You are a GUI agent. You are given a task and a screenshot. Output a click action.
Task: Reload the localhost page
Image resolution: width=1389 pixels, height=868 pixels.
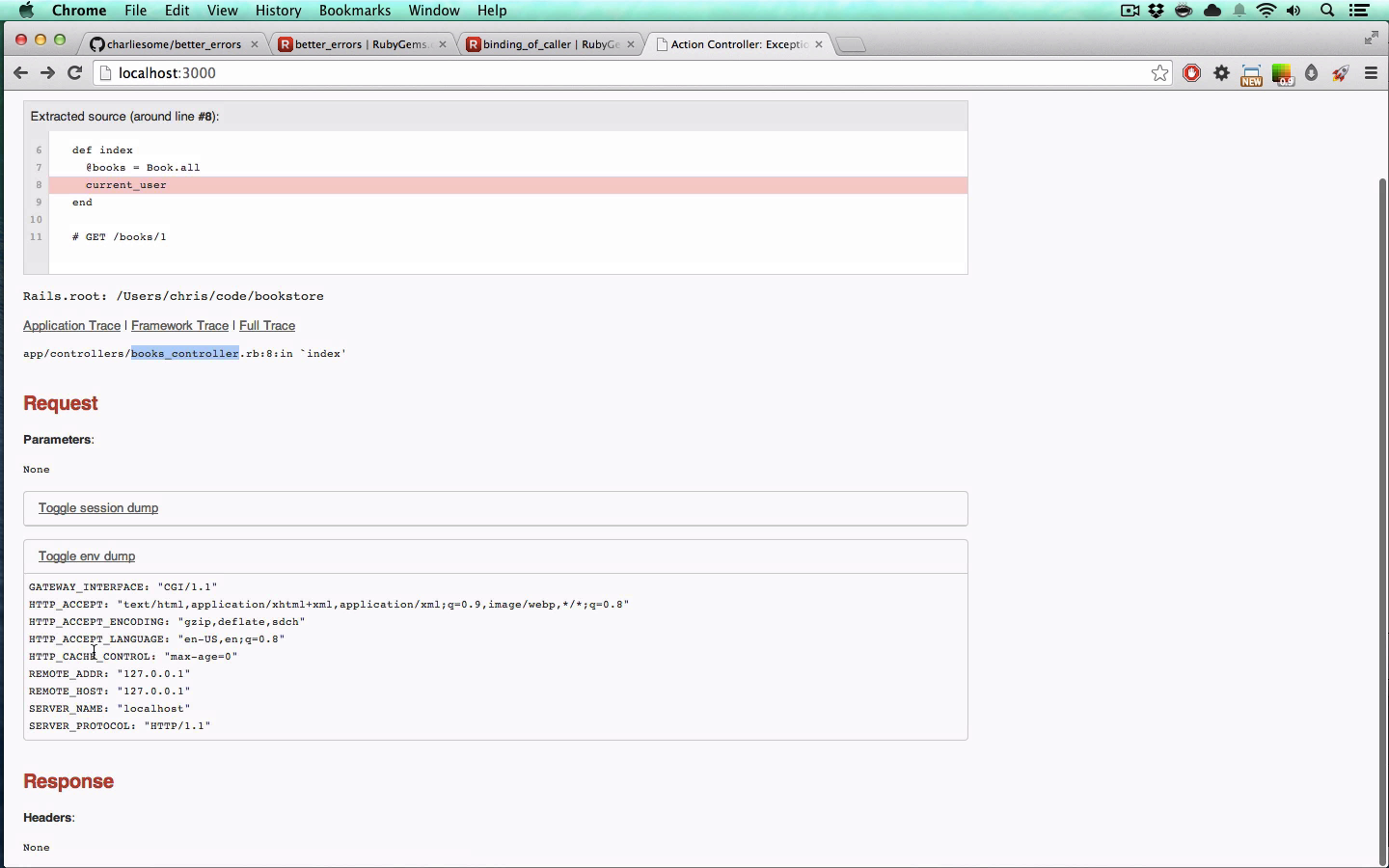[x=74, y=73]
